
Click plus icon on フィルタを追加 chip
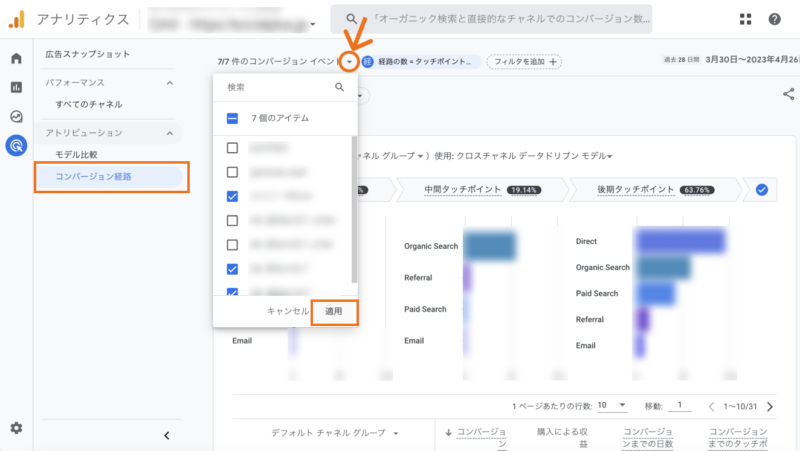(x=553, y=61)
